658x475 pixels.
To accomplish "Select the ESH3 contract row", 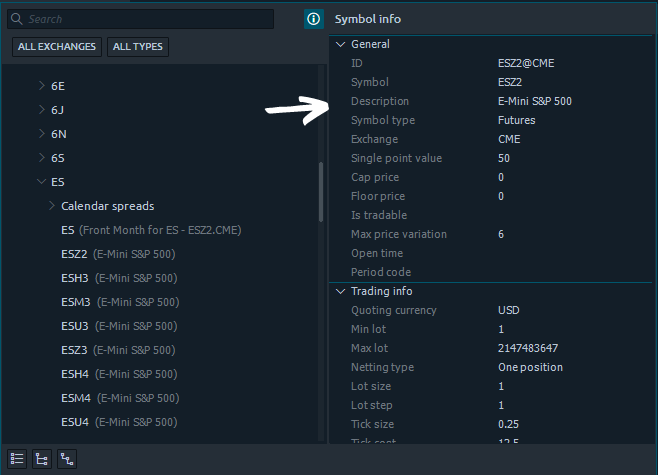I will (x=119, y=278).
